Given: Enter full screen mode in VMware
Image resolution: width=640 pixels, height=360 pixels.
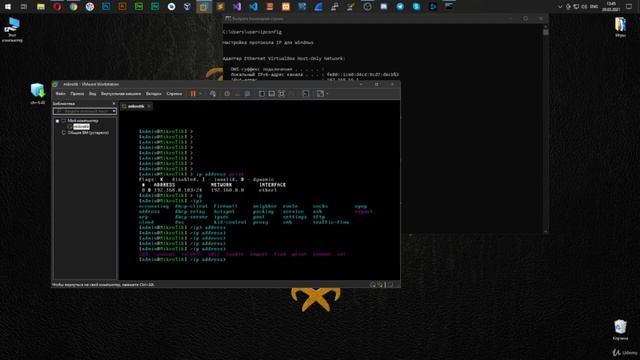Looking at the screenshot, I should (282, 93).
